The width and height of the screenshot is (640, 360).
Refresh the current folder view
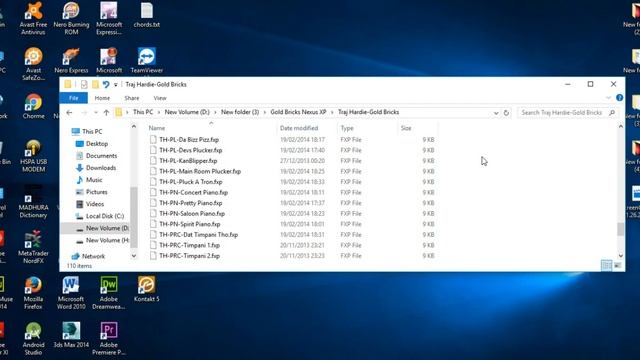tap(506, 113)
